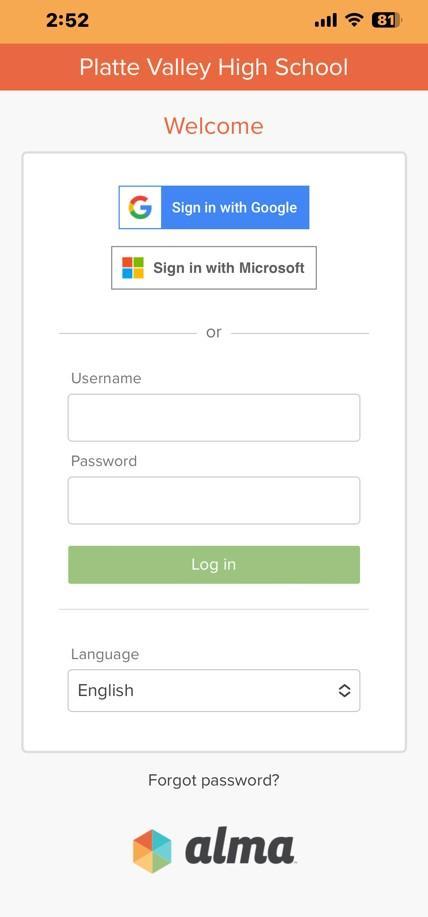428x917 pixels.
Task: Submit with the green Log in button
Action: pos(214,564)
